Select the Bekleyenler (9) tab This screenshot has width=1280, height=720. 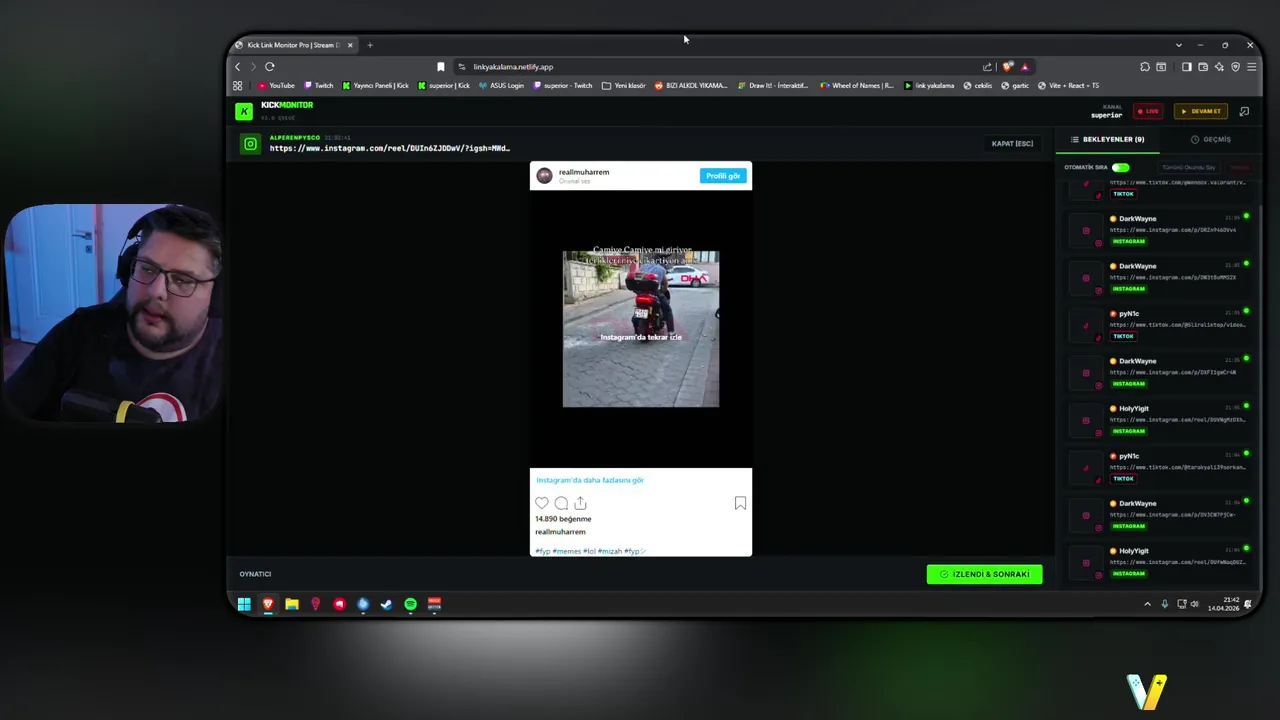tap(1107, 140)
